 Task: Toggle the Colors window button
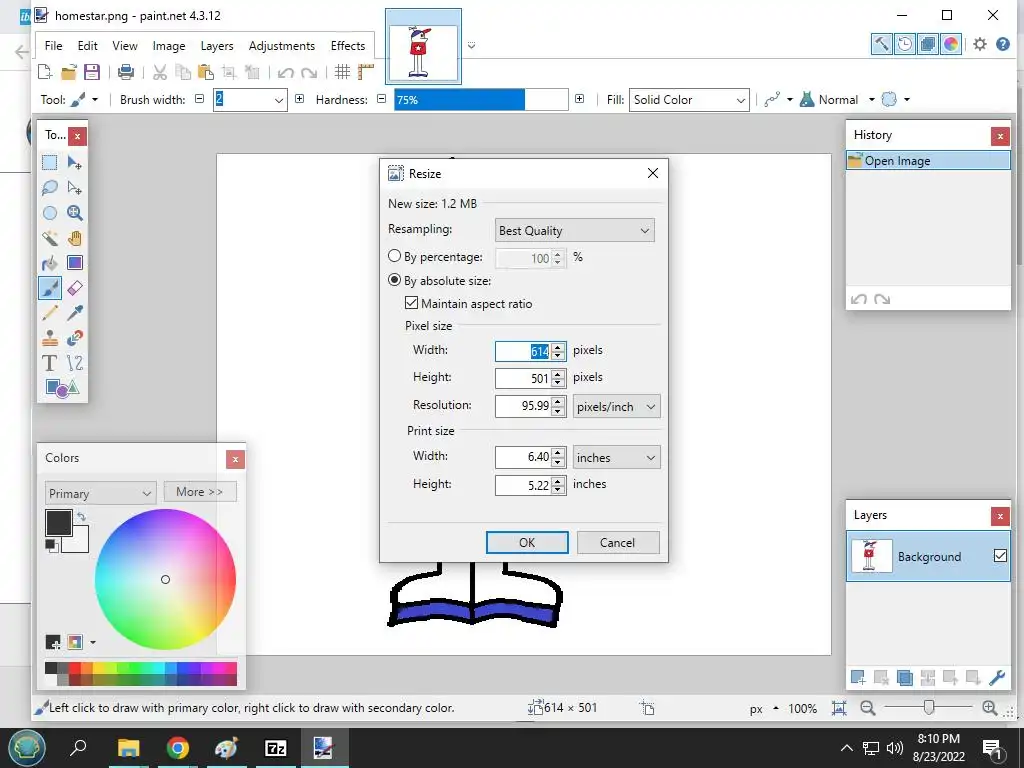pos(951,44)
